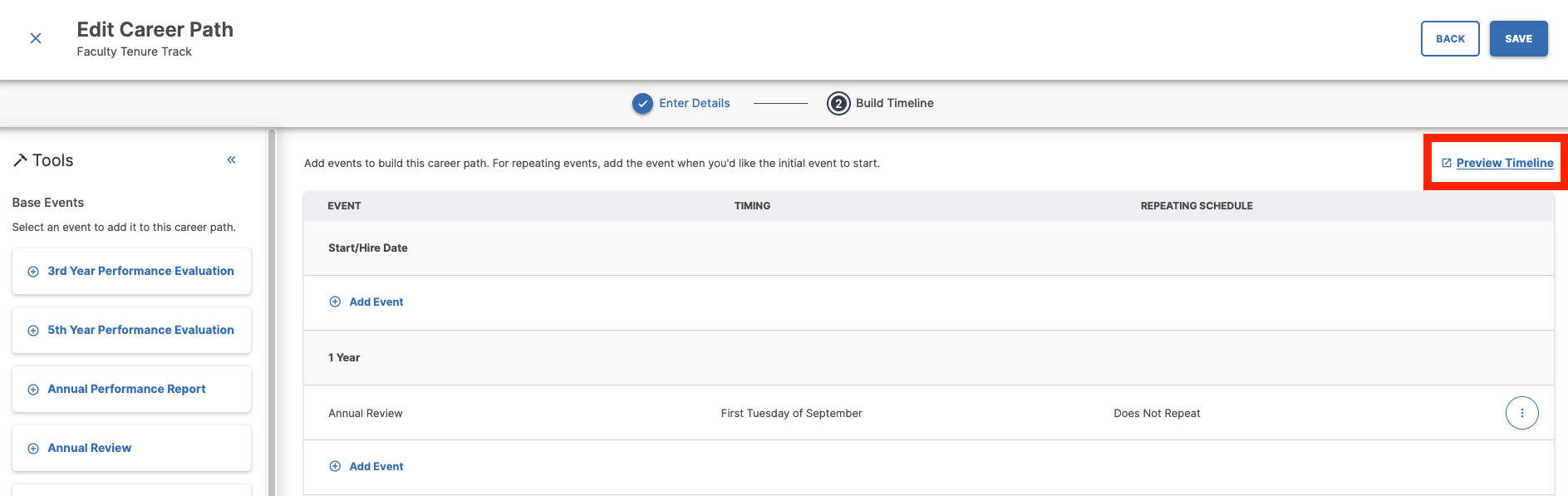Click the Faculty Tenure Track subtitle

(134, 52)
